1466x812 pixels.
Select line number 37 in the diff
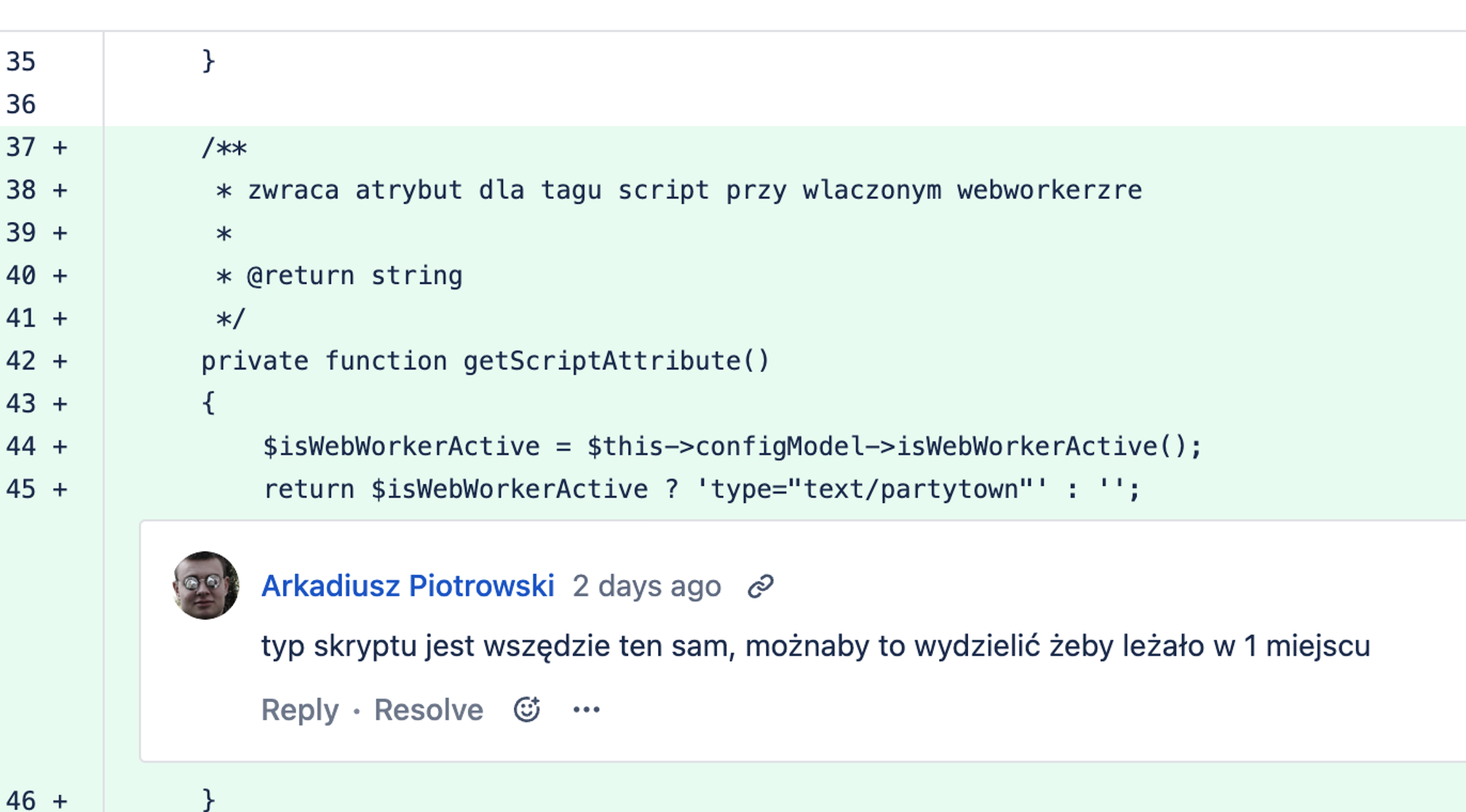21,147
